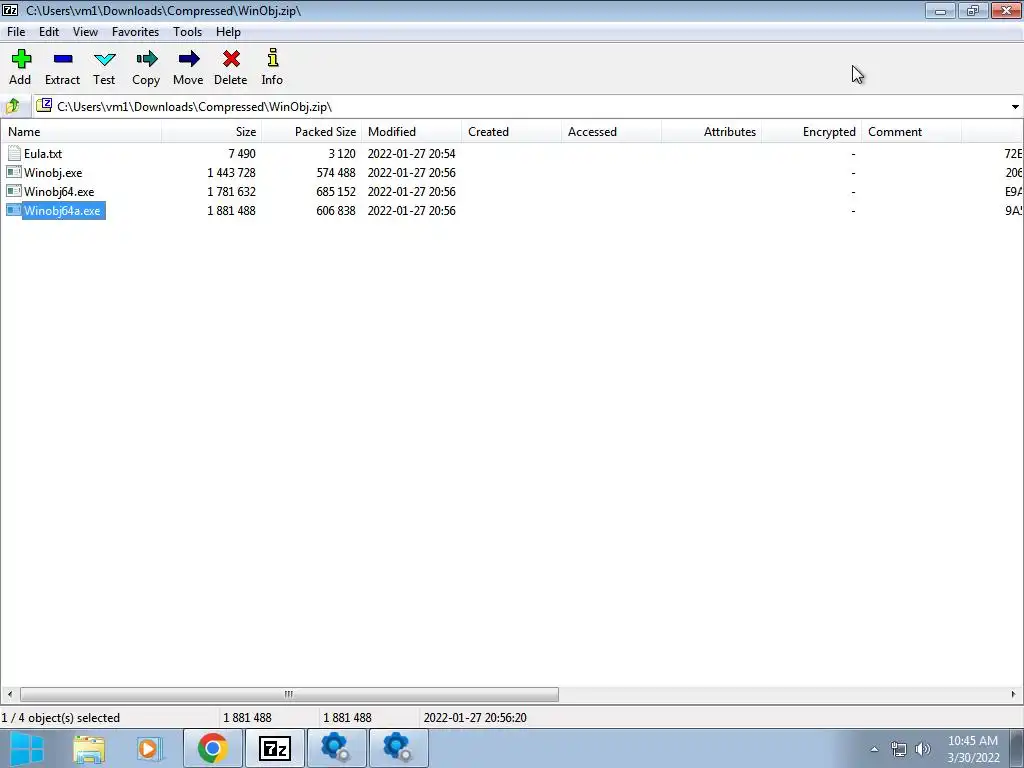Click Eula.txt modified date 2022-01-27 20:54
Viewport: 1024px width, 768px height.
point(411,153)
